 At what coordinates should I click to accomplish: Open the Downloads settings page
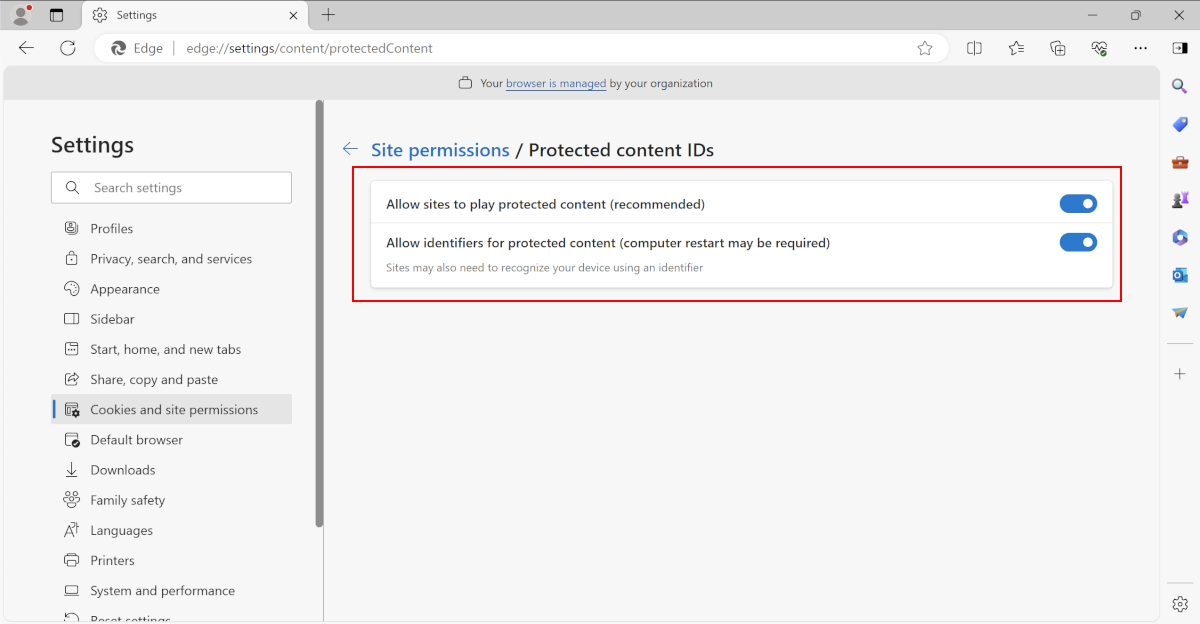point(123,470)
